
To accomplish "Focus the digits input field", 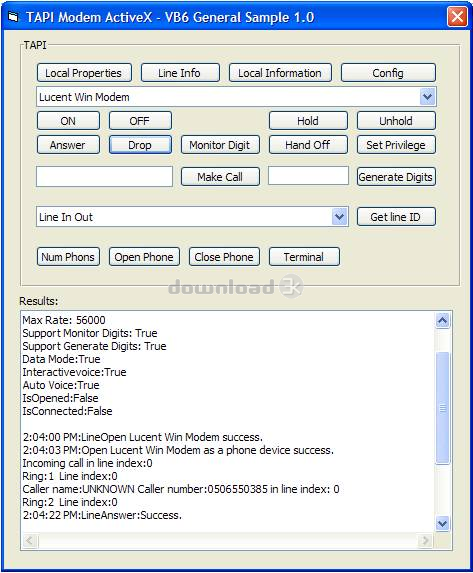I will coord(308,176).
